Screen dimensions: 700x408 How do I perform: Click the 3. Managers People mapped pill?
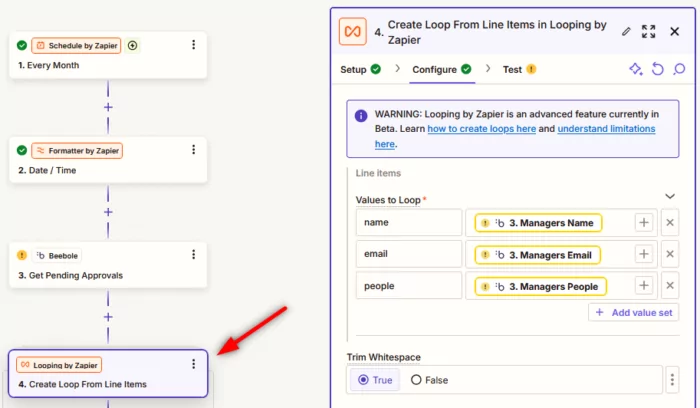(541, 287)
